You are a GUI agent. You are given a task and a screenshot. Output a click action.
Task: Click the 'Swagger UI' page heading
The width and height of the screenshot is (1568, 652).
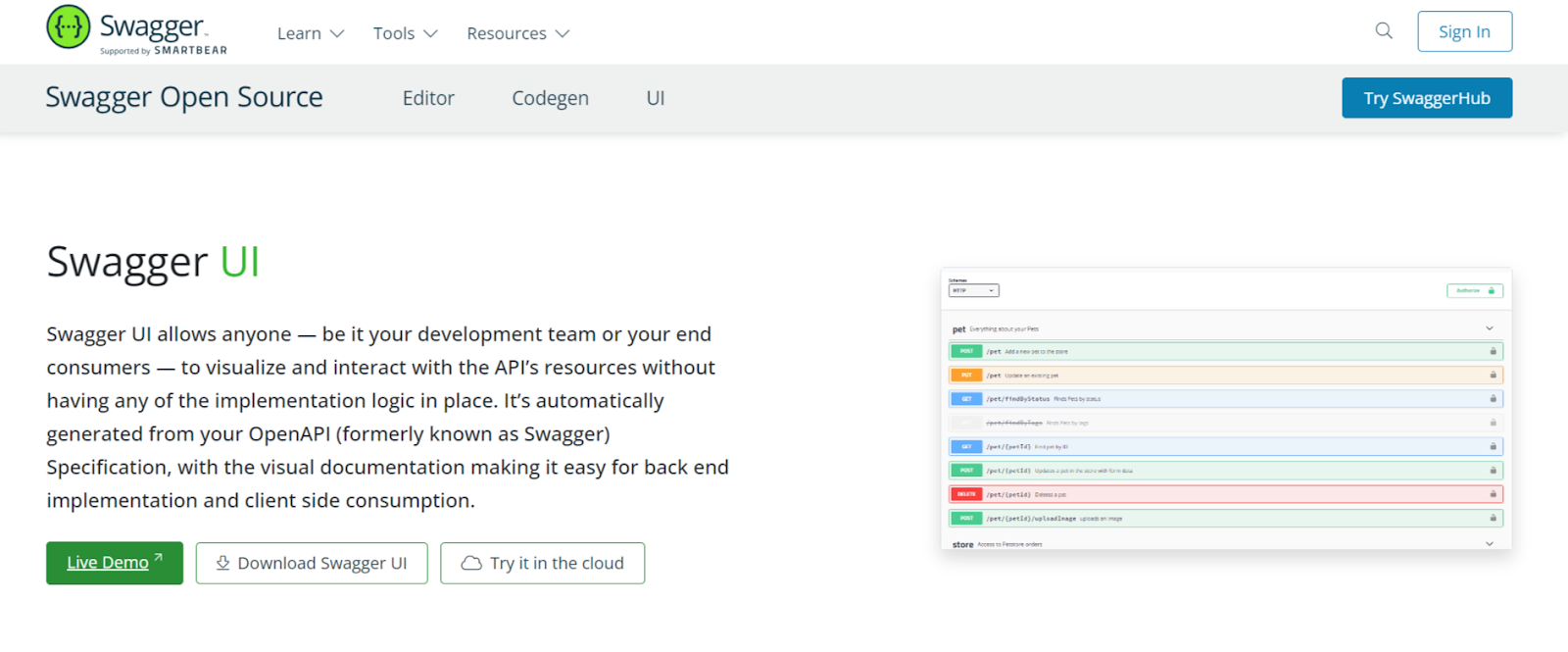(x=153, y=262)
